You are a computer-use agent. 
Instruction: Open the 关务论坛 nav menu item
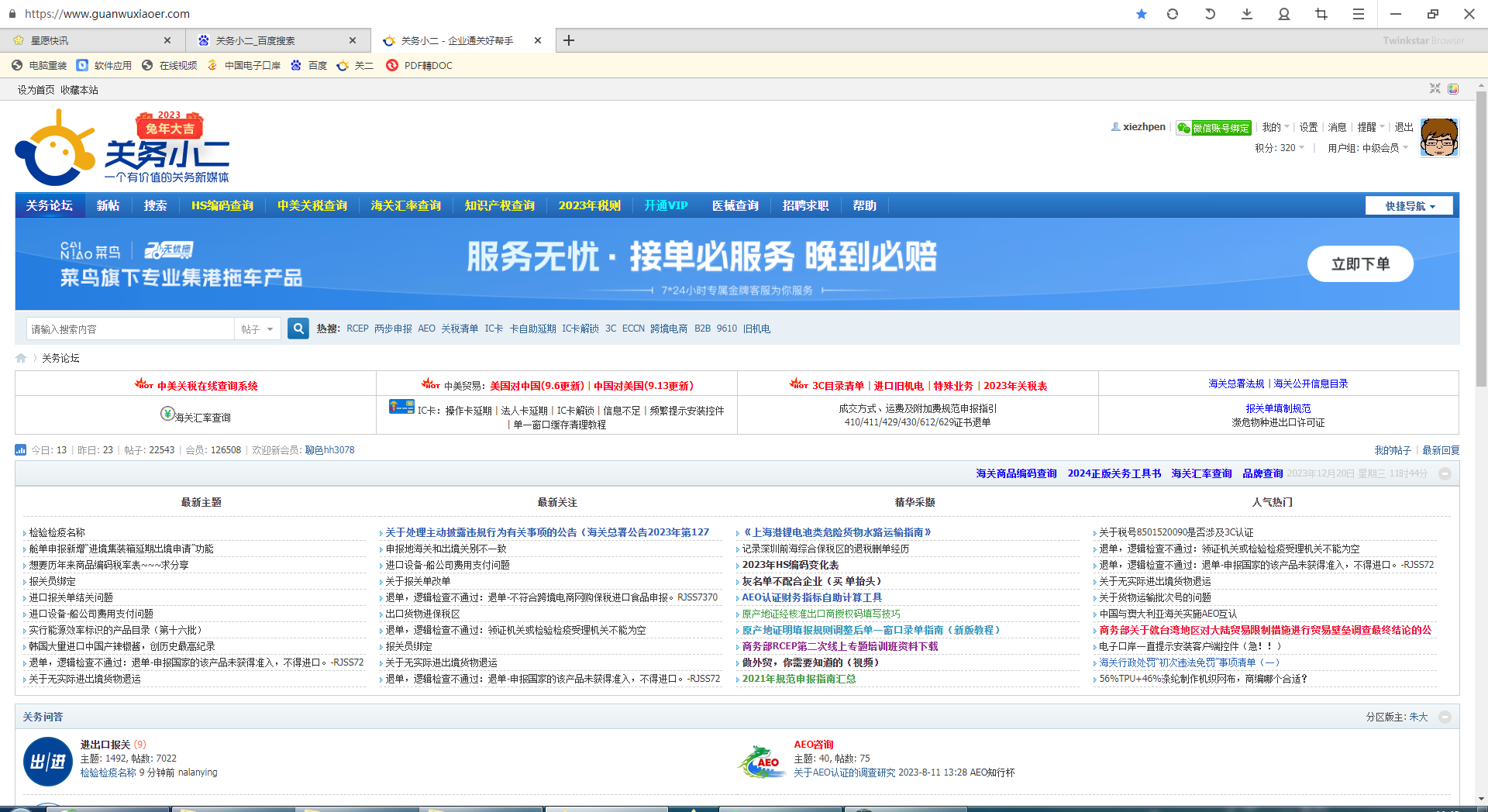point(50,205)
